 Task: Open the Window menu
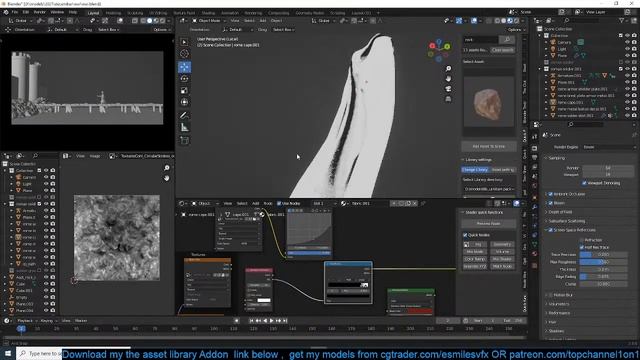57,12
